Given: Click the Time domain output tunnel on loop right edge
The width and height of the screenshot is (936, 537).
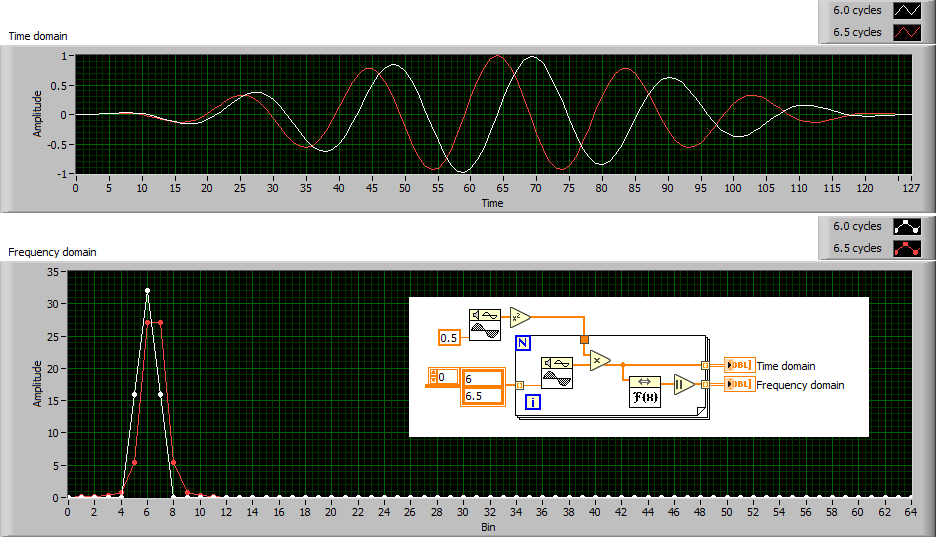Looking at the screenshot, I should click(705, 365).
